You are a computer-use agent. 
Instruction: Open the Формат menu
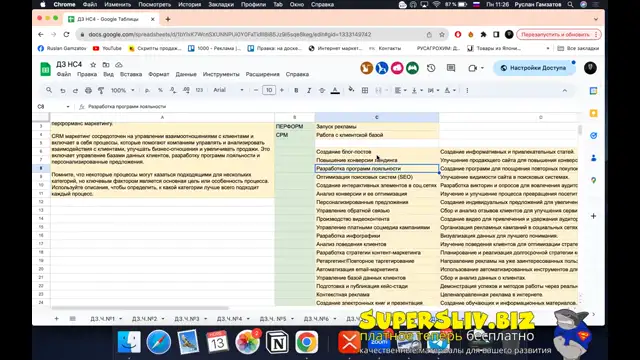coord(159,74)
